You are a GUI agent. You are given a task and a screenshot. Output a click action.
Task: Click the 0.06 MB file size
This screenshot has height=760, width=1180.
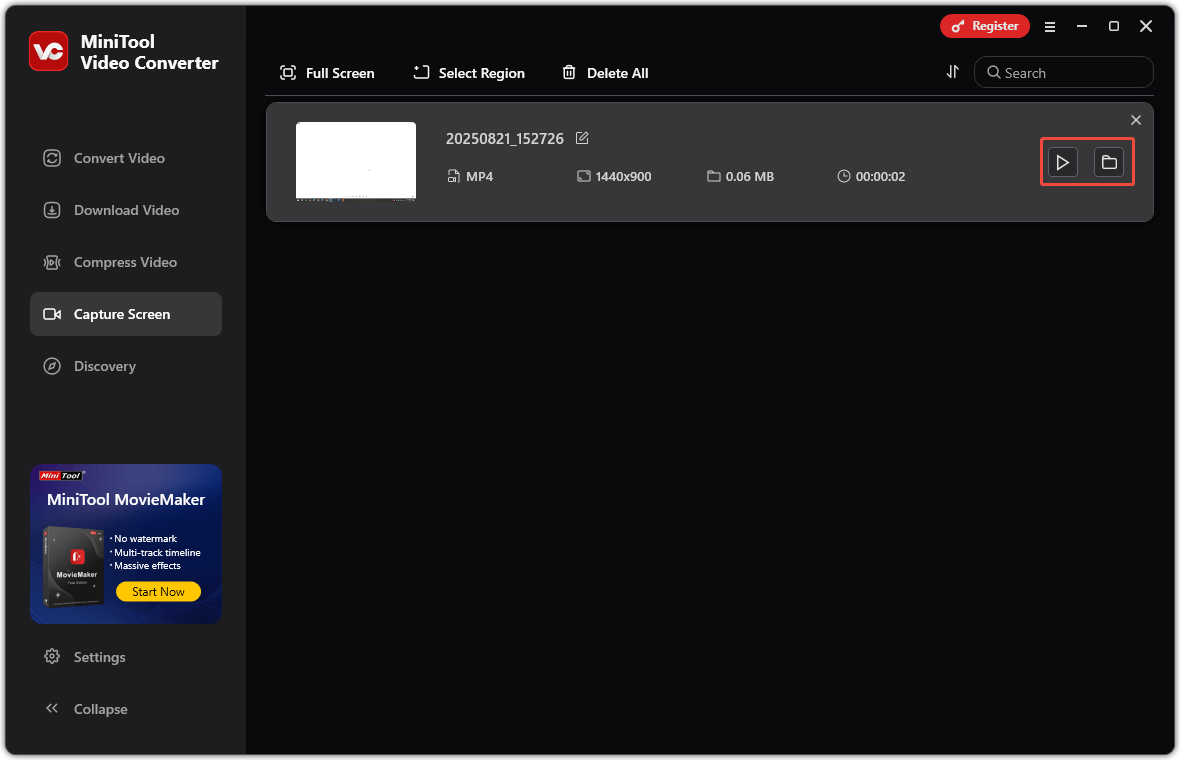750,176
